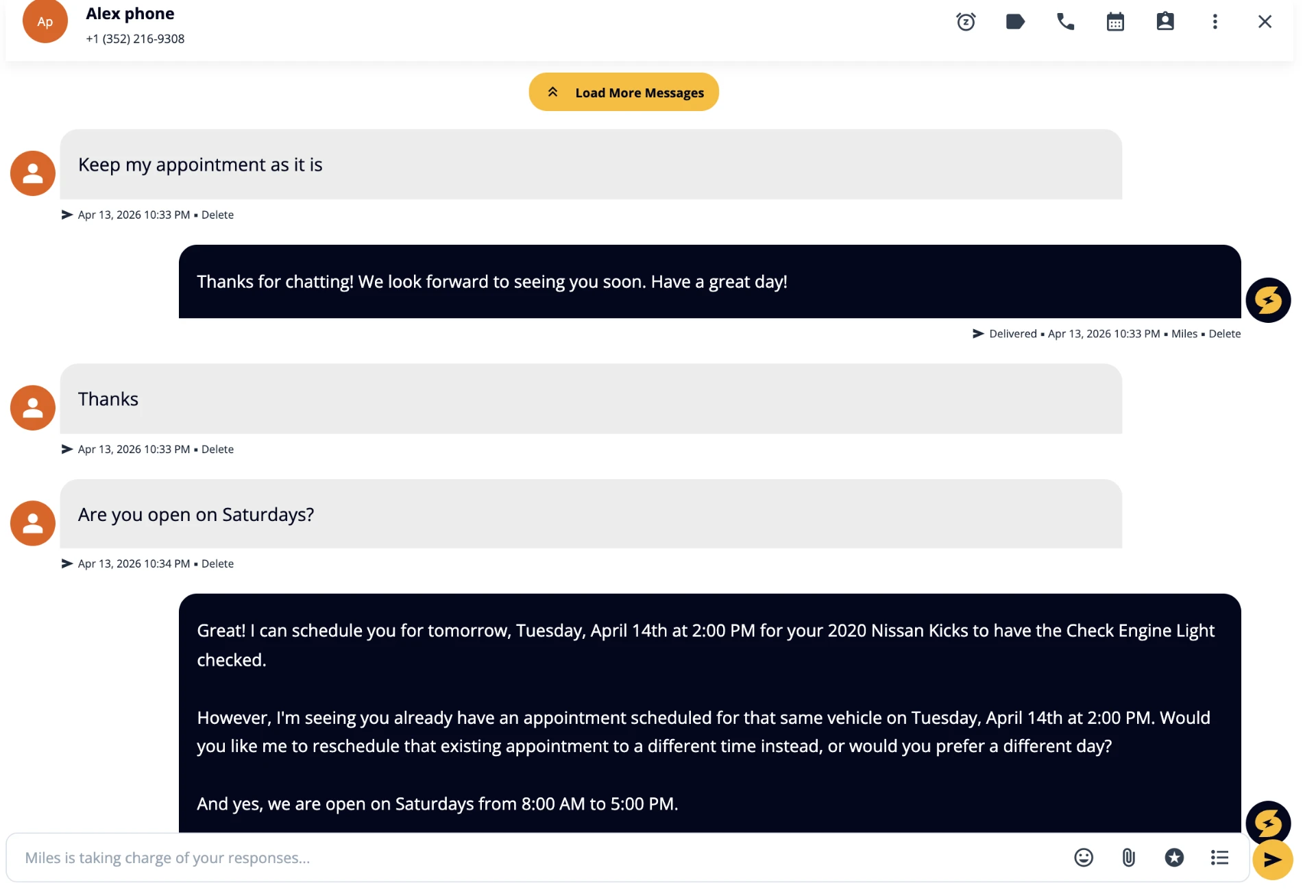Click the message input field
The height and width of the screenshot is (896, 1316).
[x=541, y=858]
